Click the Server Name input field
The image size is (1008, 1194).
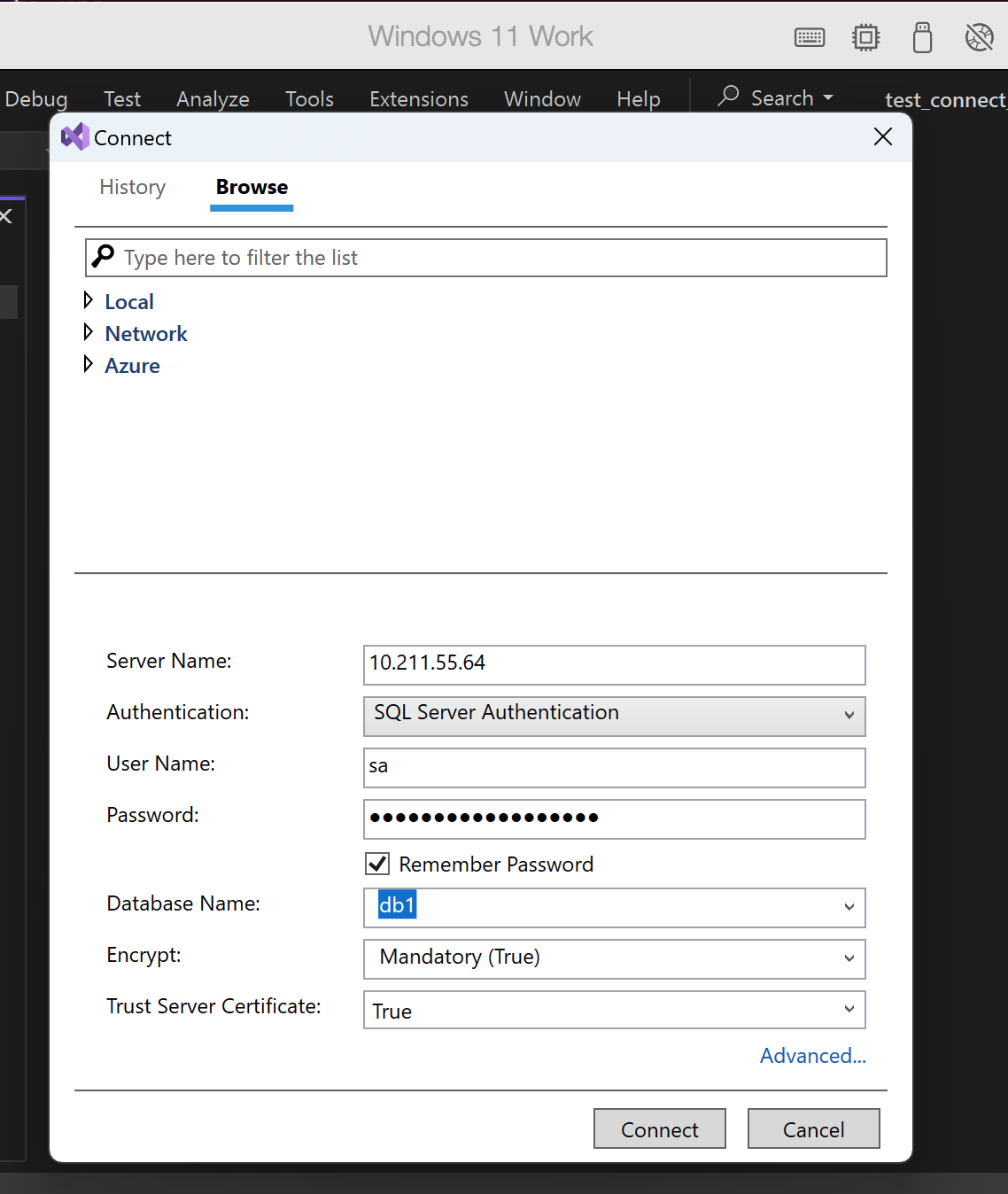[x=614, y=664]
